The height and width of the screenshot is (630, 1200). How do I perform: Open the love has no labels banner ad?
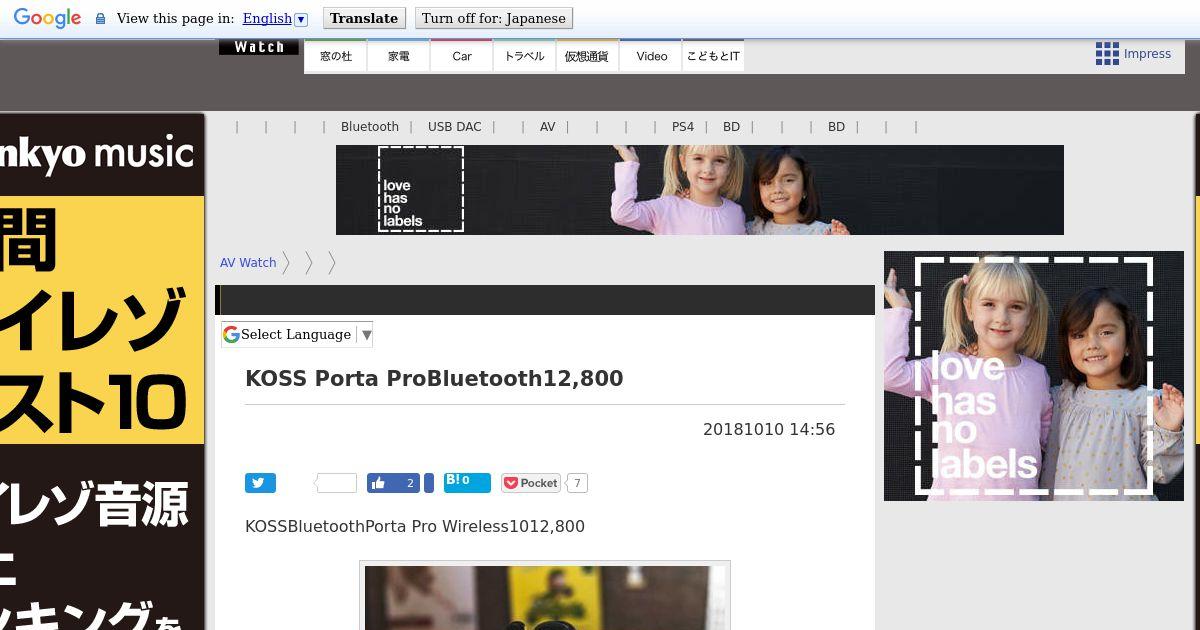click(700, 190)
